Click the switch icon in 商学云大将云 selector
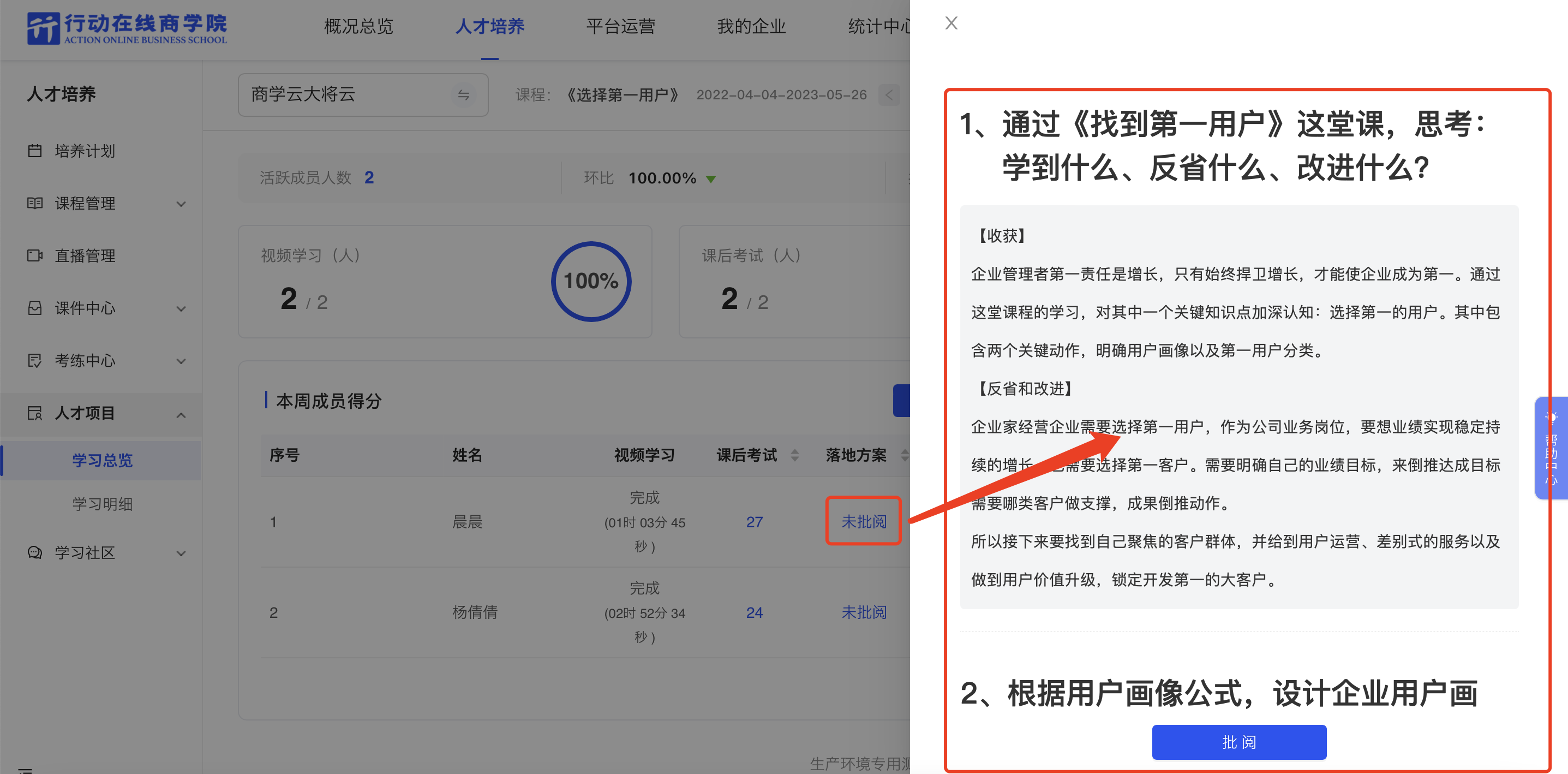This screenshot has width=1568, height=774. [x=463, y=95]
